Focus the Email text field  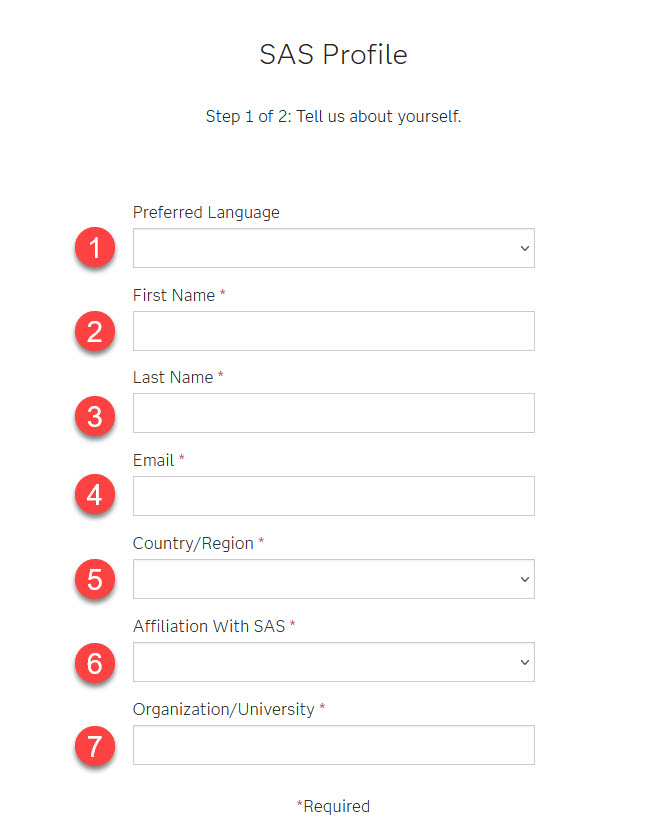[x=334, y=496]
